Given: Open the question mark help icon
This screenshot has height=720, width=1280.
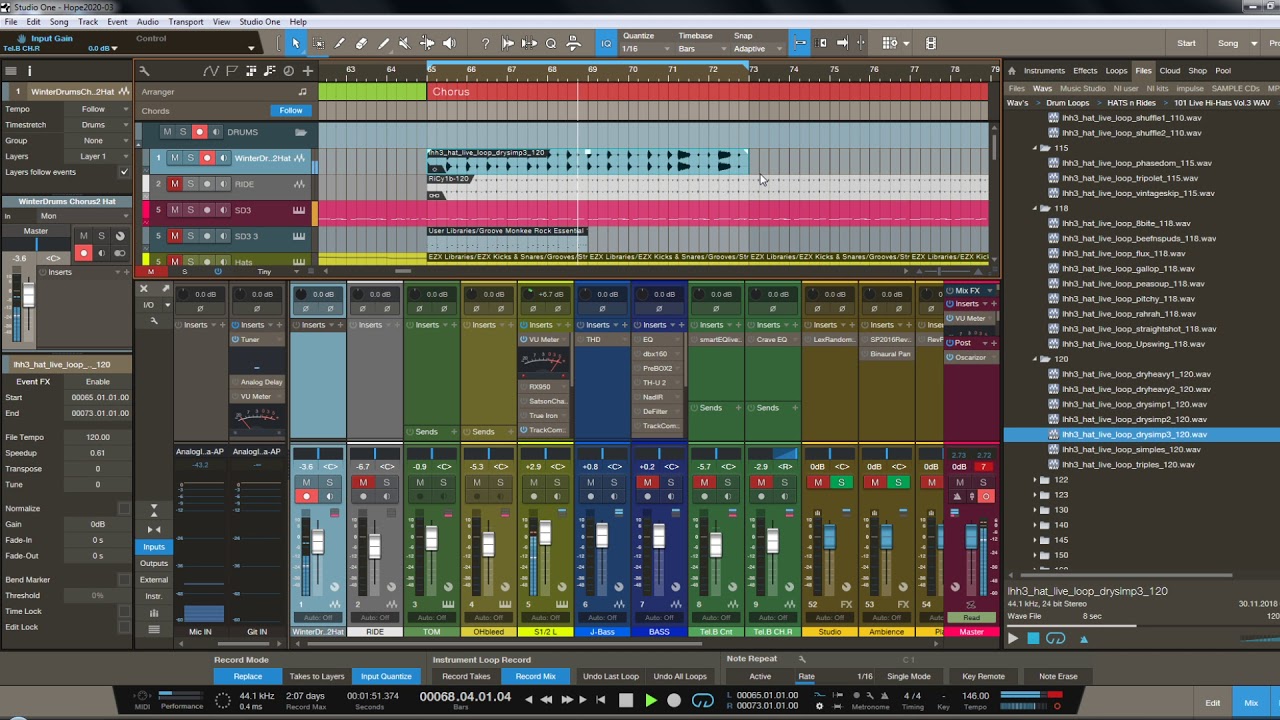Looking at the screenshot, I should pyautogui.click(x=485, y=43).
